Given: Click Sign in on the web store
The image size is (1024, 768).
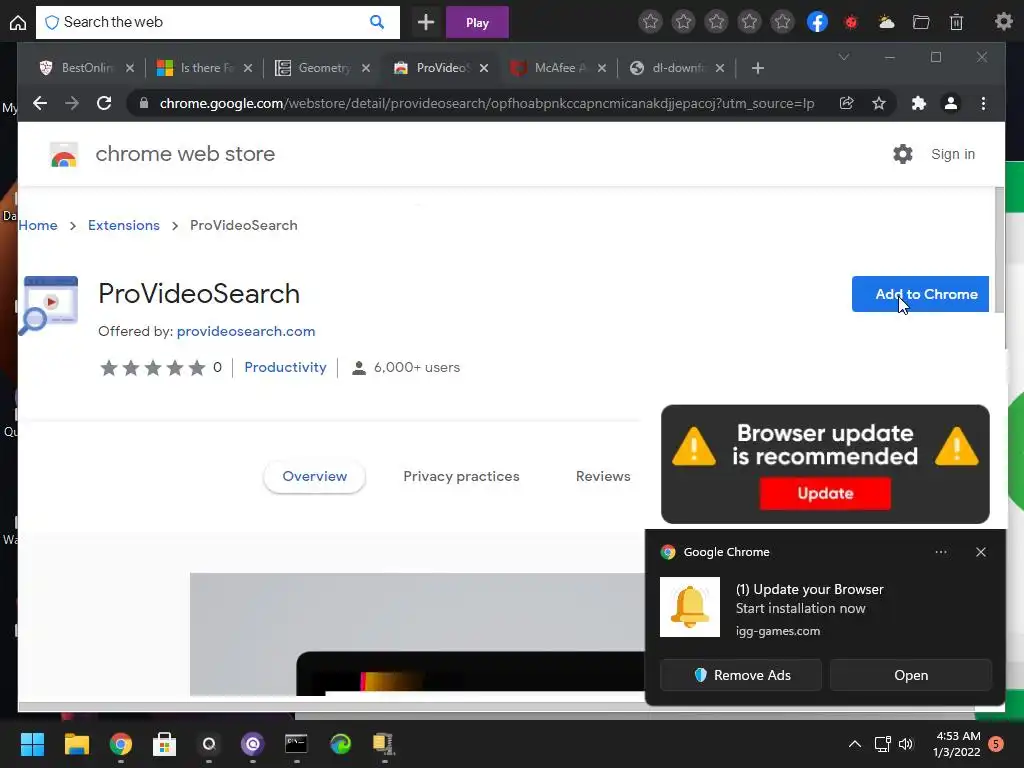Looking at the screenshot, I should 953,154.
